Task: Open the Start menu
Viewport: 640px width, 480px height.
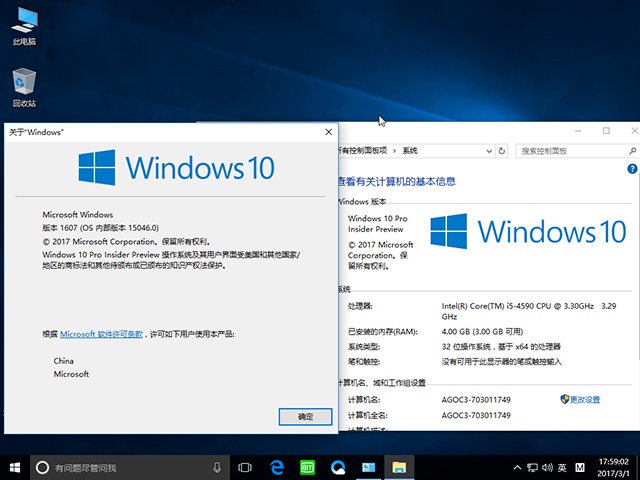Action: [15, 467]
